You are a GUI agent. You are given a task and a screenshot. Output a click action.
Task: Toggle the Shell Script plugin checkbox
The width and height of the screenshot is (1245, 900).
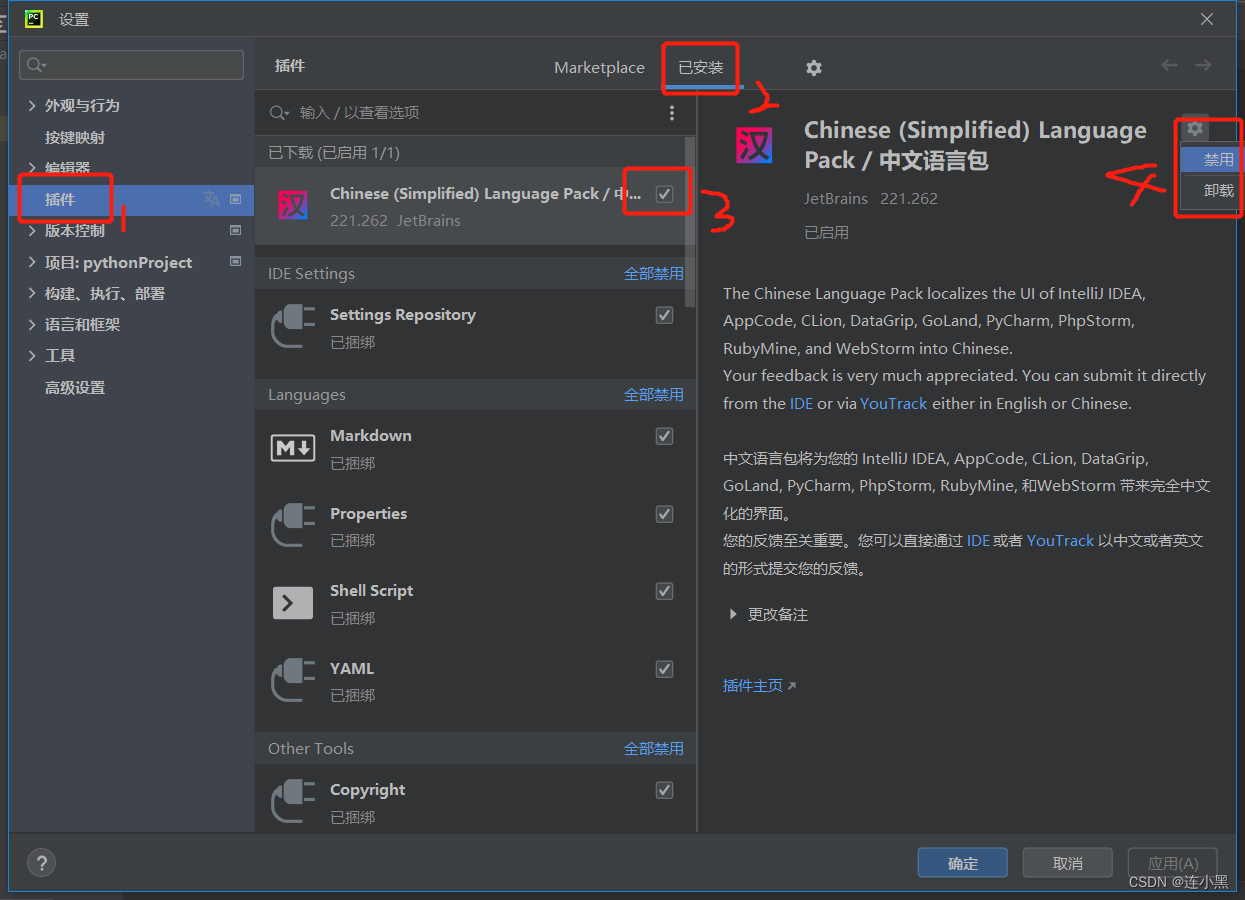click(664, 591)
